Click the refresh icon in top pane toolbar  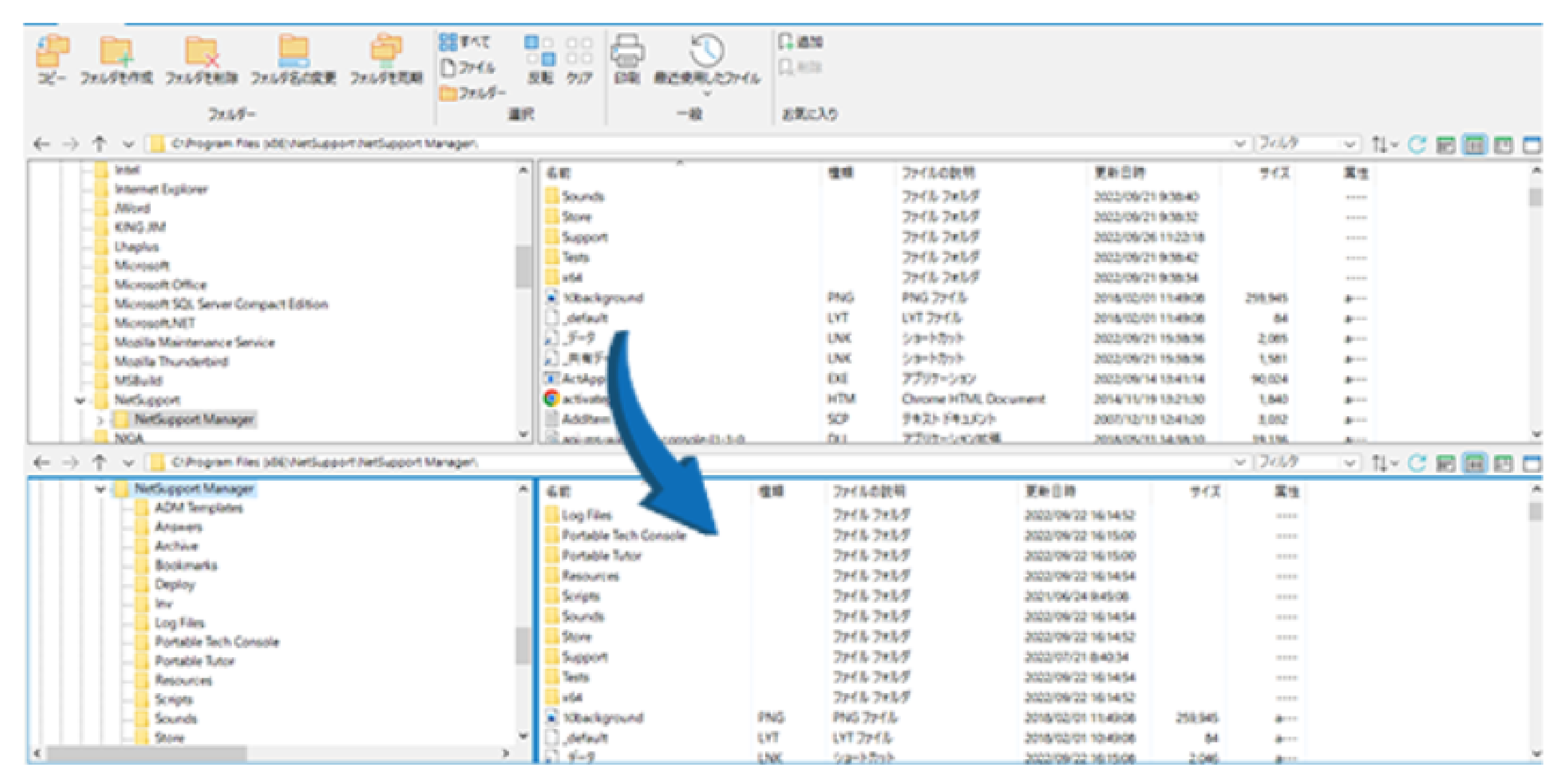click(1418, 145)
